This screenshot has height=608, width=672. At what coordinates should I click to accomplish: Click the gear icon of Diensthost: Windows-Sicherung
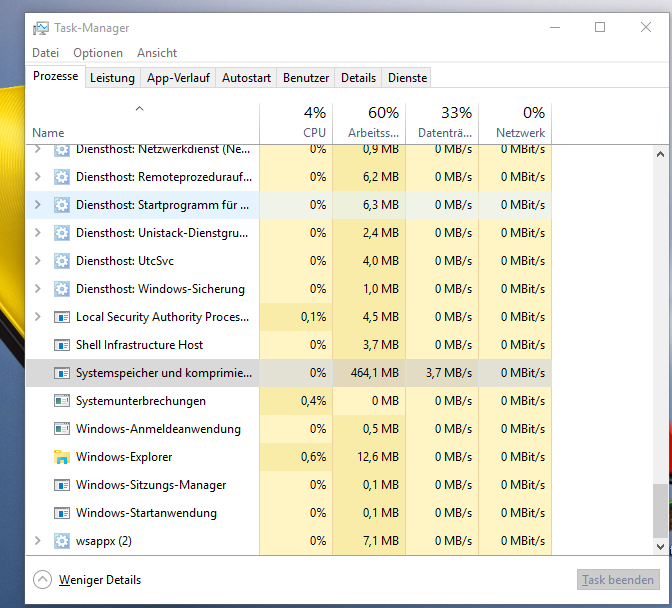[62, 289]
